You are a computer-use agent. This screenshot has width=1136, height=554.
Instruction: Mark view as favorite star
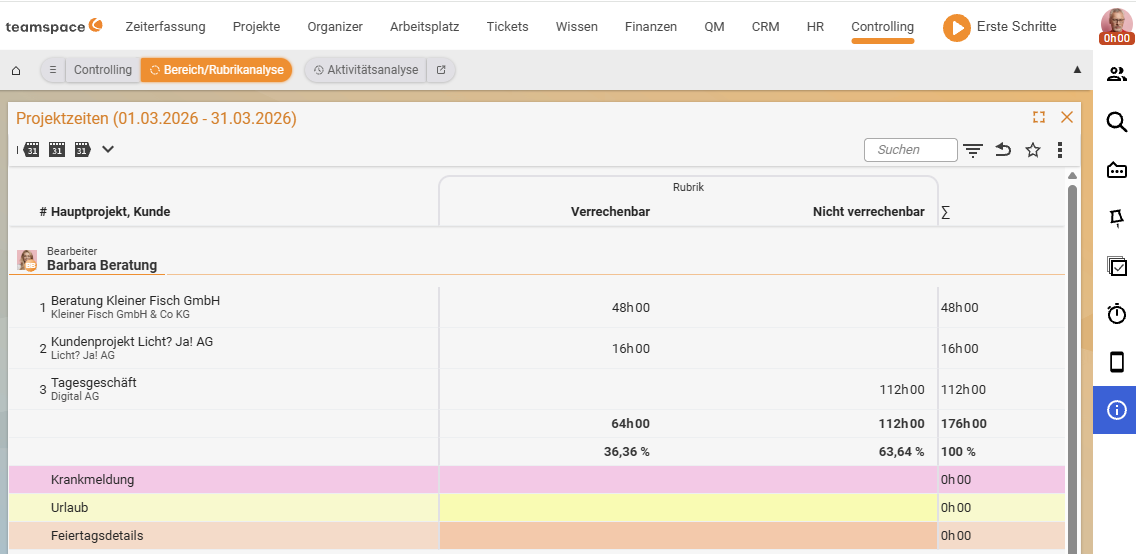click(x=1032, y=150)
